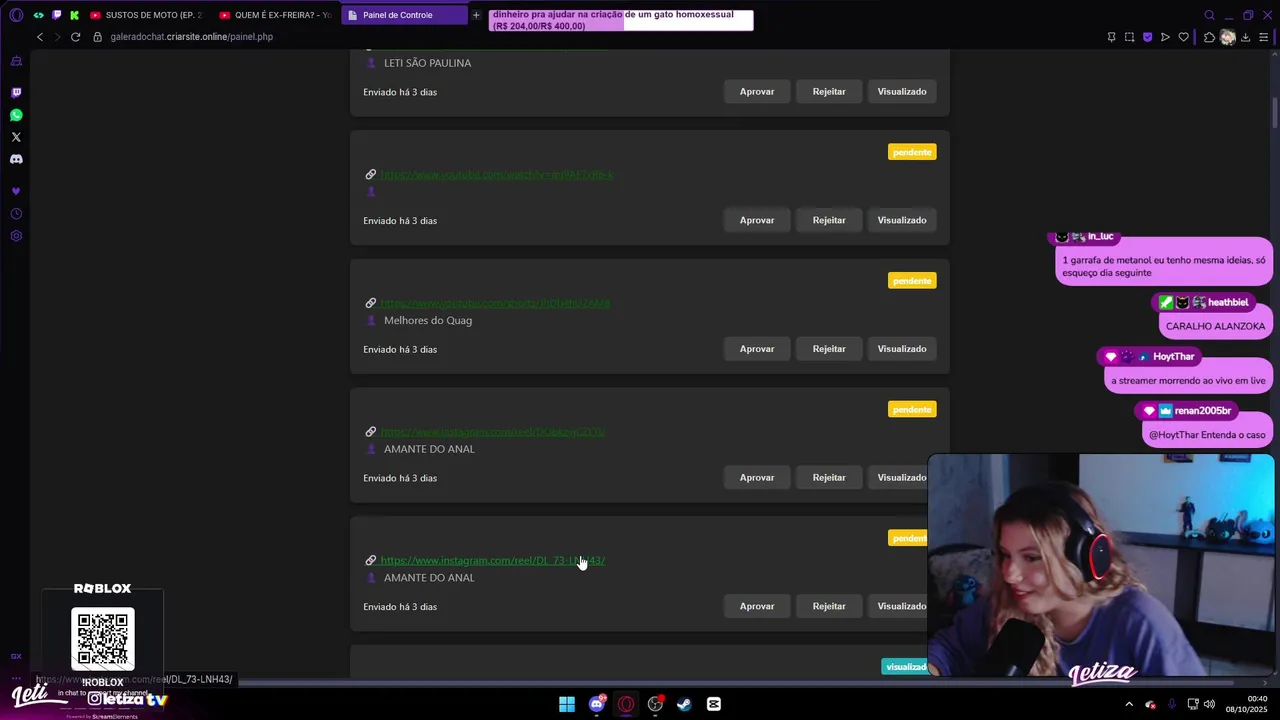Open Steam from the taskbar

(684, 704)
